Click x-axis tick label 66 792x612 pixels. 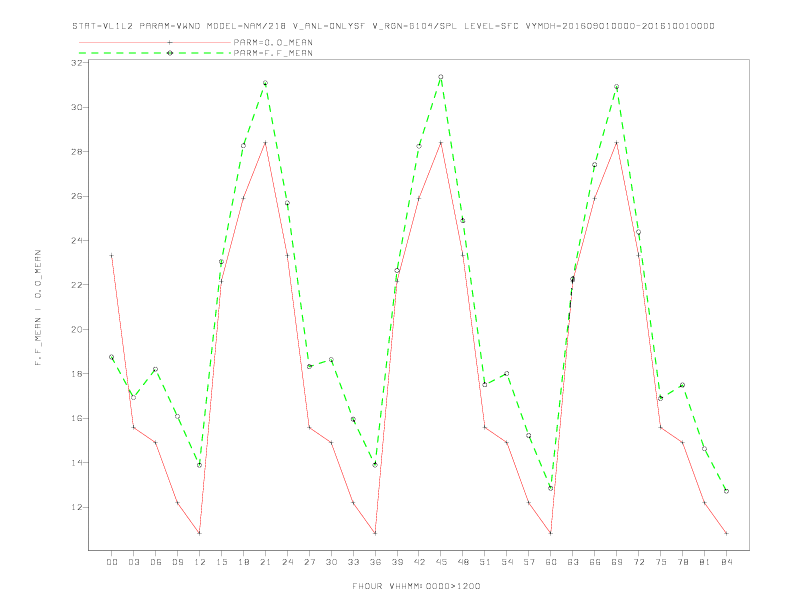(x=595, y=562)
